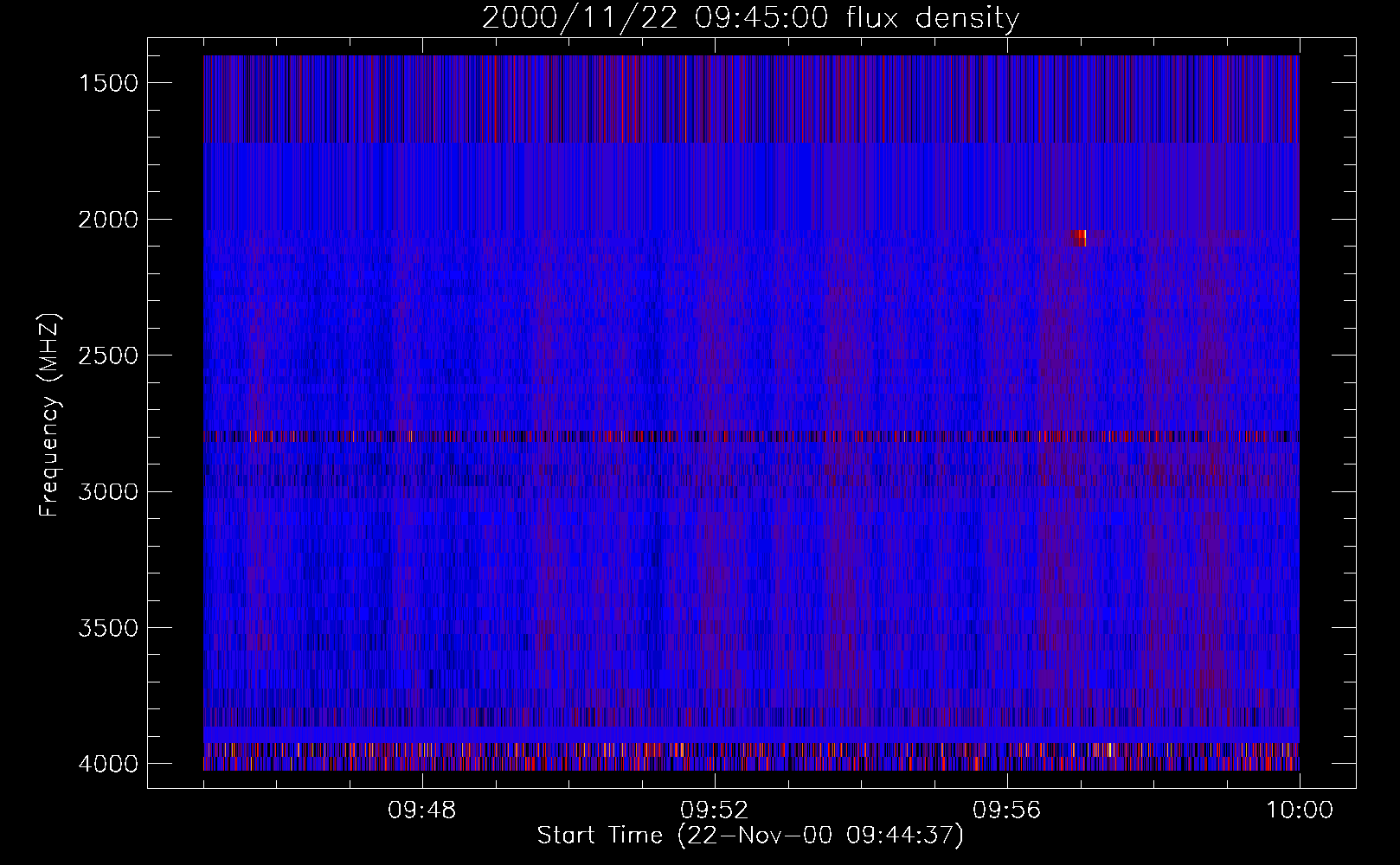This screenshot has width=1400, height=865.
Task: Select the "Frequency (MHZ)" y-axis label
Action: click(x=50, y=414)
